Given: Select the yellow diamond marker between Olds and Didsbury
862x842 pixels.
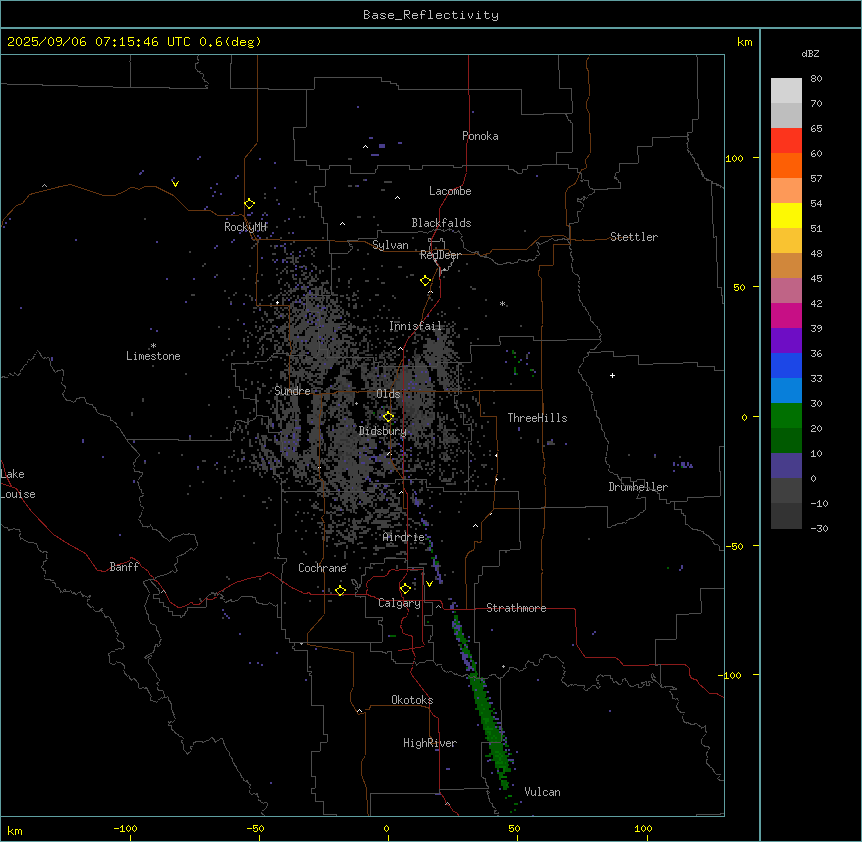Looking at the screenshot, I should pos(388,417).
